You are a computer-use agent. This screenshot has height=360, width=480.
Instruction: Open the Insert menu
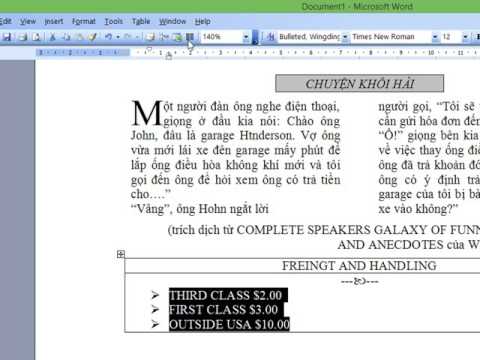[54, 21]
